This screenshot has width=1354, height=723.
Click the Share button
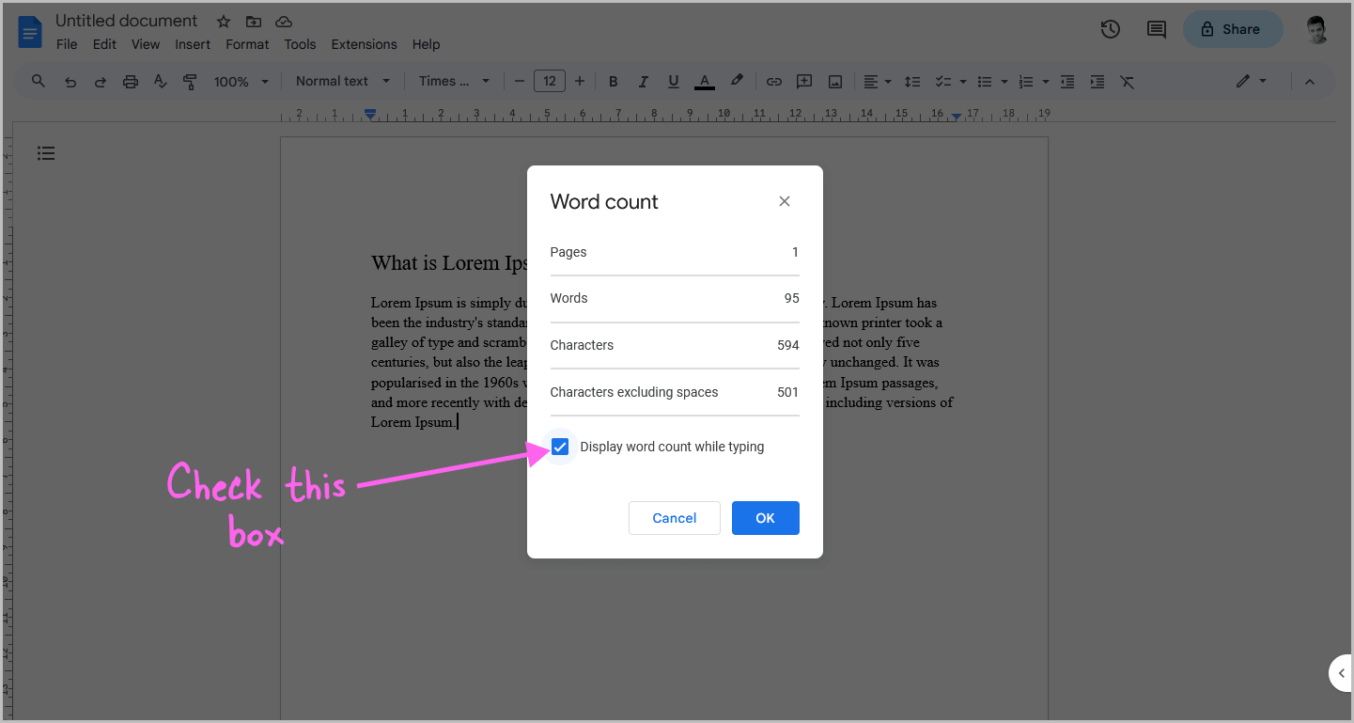[x=1233, y=29]
